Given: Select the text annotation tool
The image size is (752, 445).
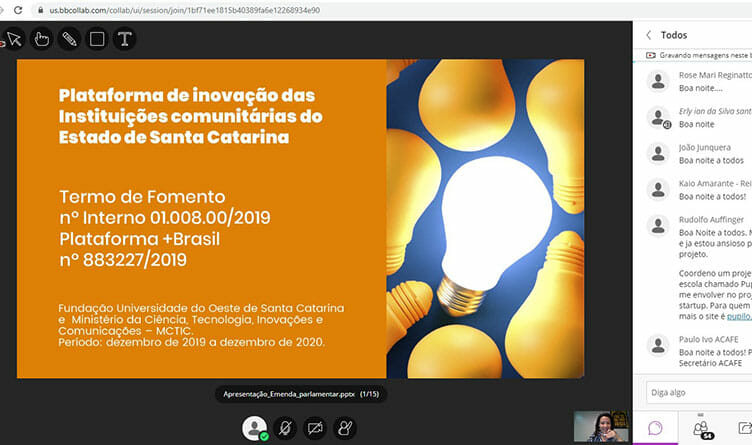Looking at the screenshot, I should 124,40.
